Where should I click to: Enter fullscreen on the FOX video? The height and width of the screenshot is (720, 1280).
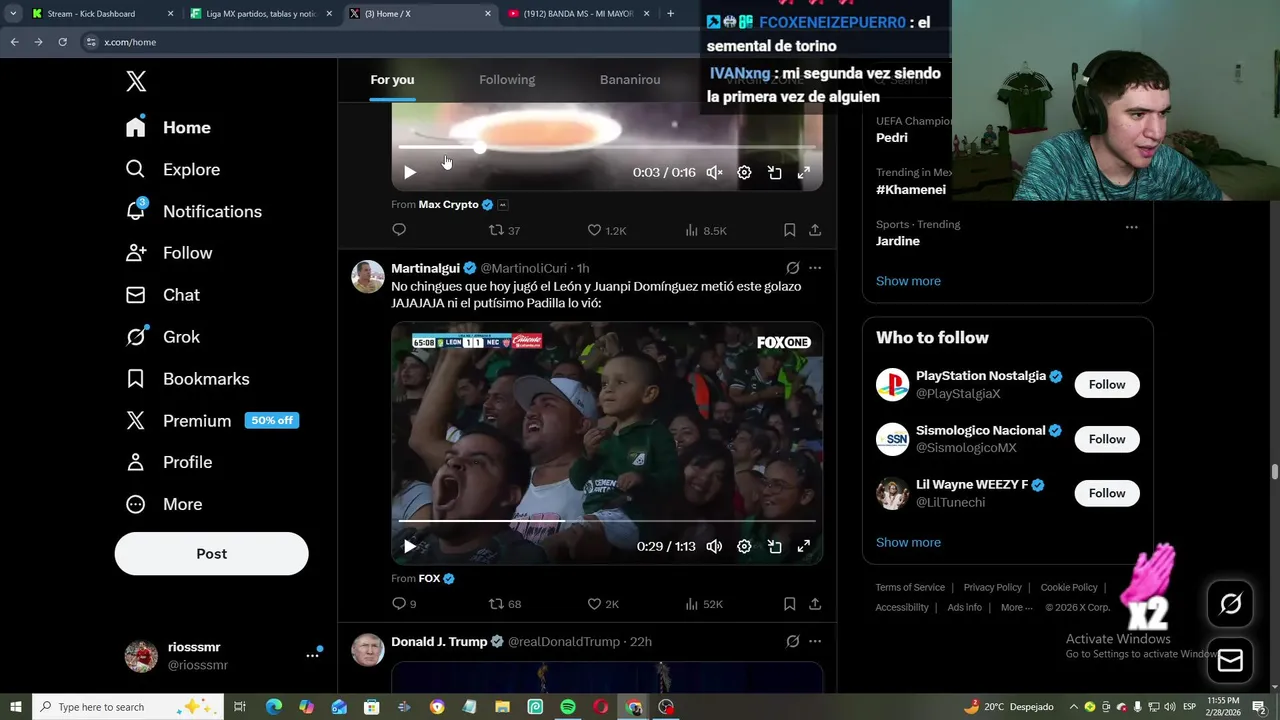803,546
